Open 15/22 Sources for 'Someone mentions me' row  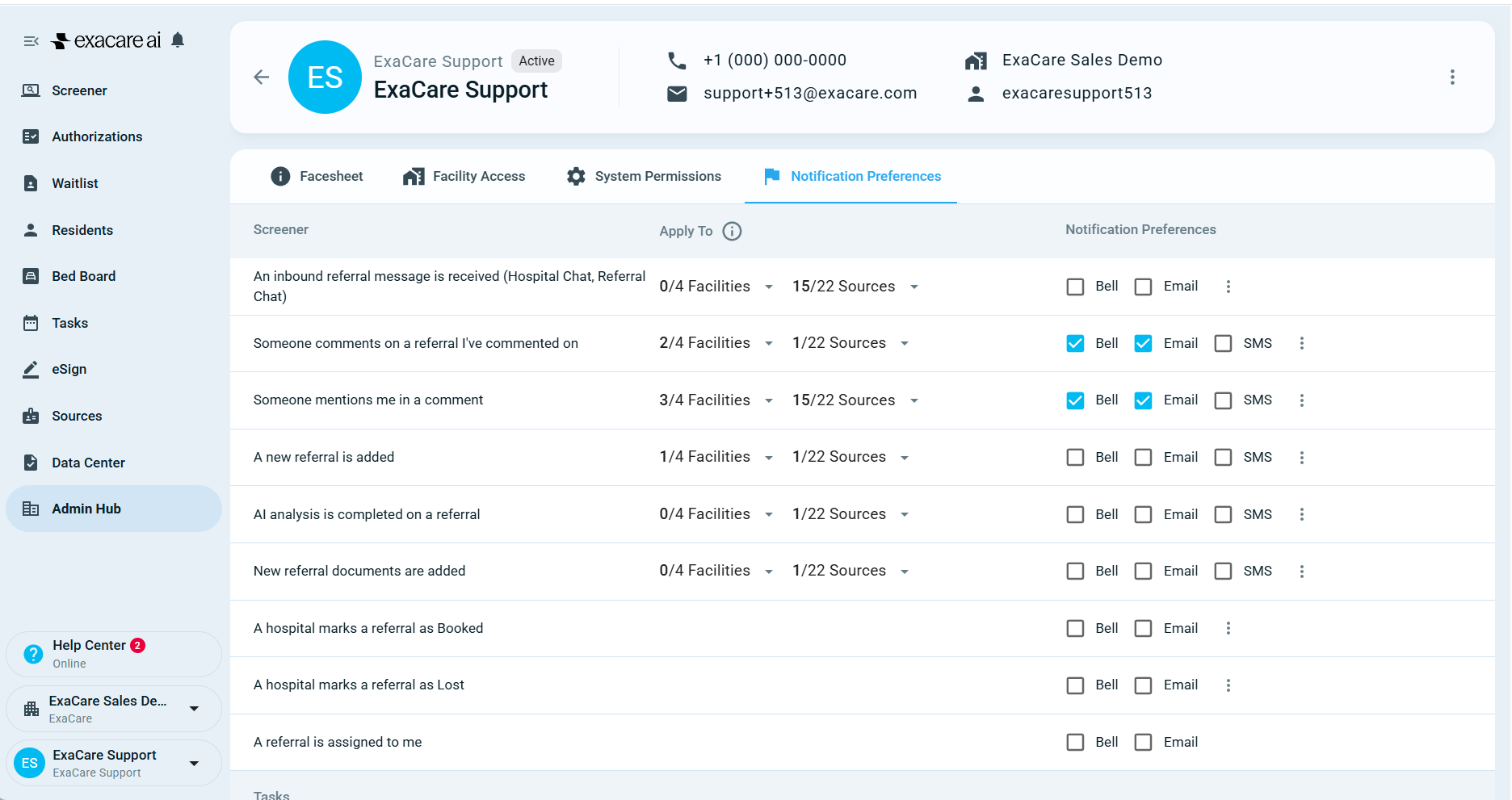click(856, 400)
